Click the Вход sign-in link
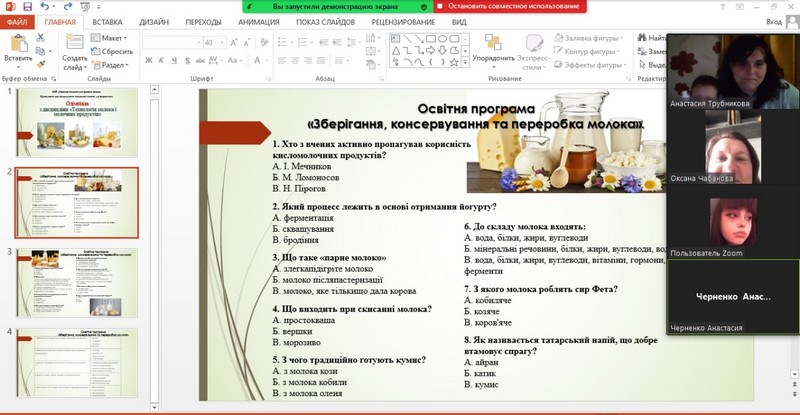800x415 pixels. 773,22
